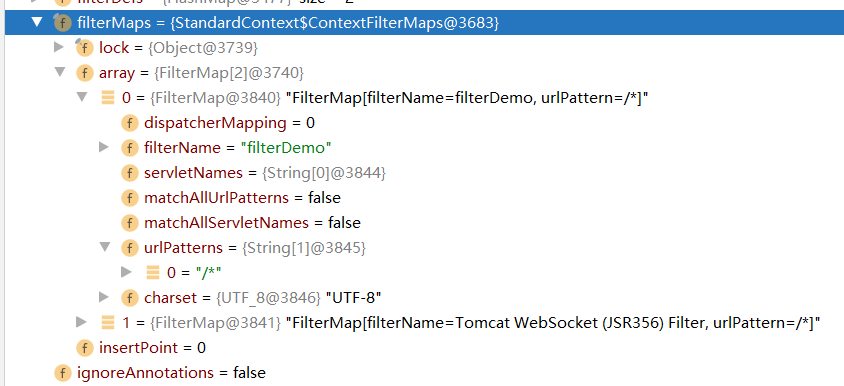Screen dimensions: 844x386
Task: Collapse the array FilterMap[2] node
Action: (x=60, y=72)
